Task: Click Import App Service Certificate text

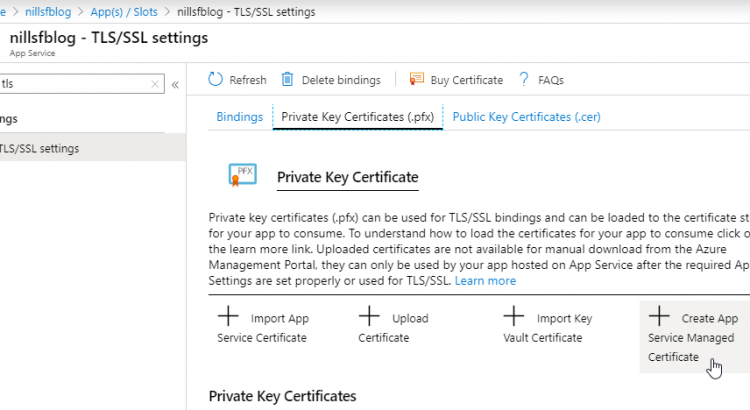Action: [x=263, y=328]
